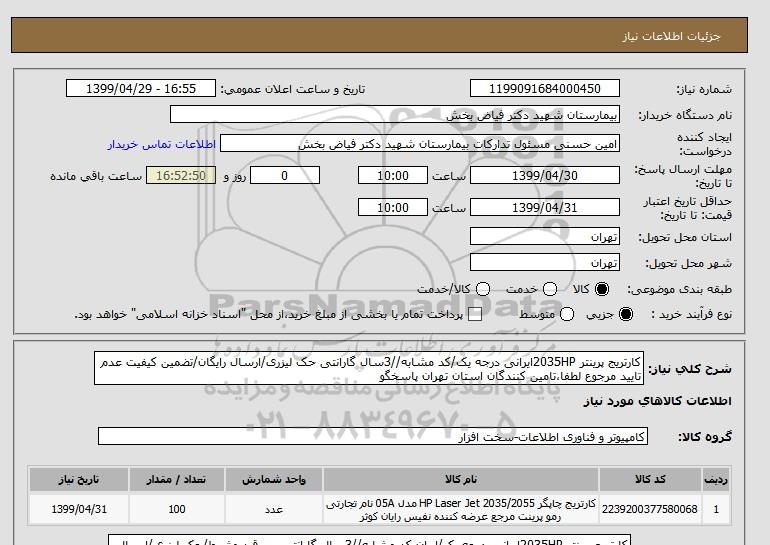
Task: Click the remaining days field showing 0
Action: (x=285, y=175)
